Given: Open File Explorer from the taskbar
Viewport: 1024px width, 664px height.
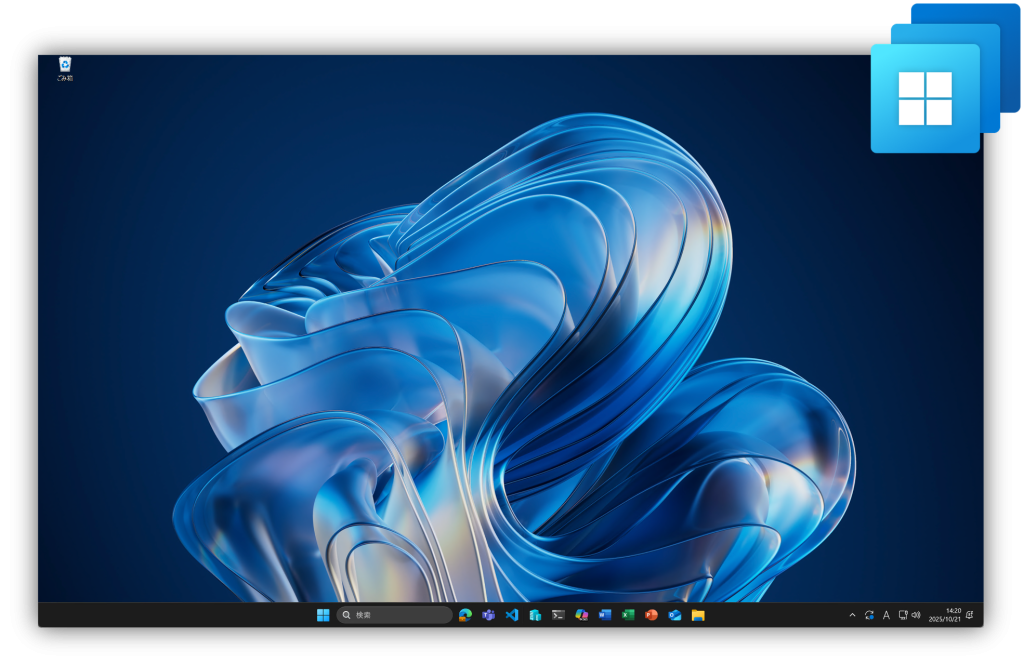Looking at the screenshot, I should tap(698, 615).
